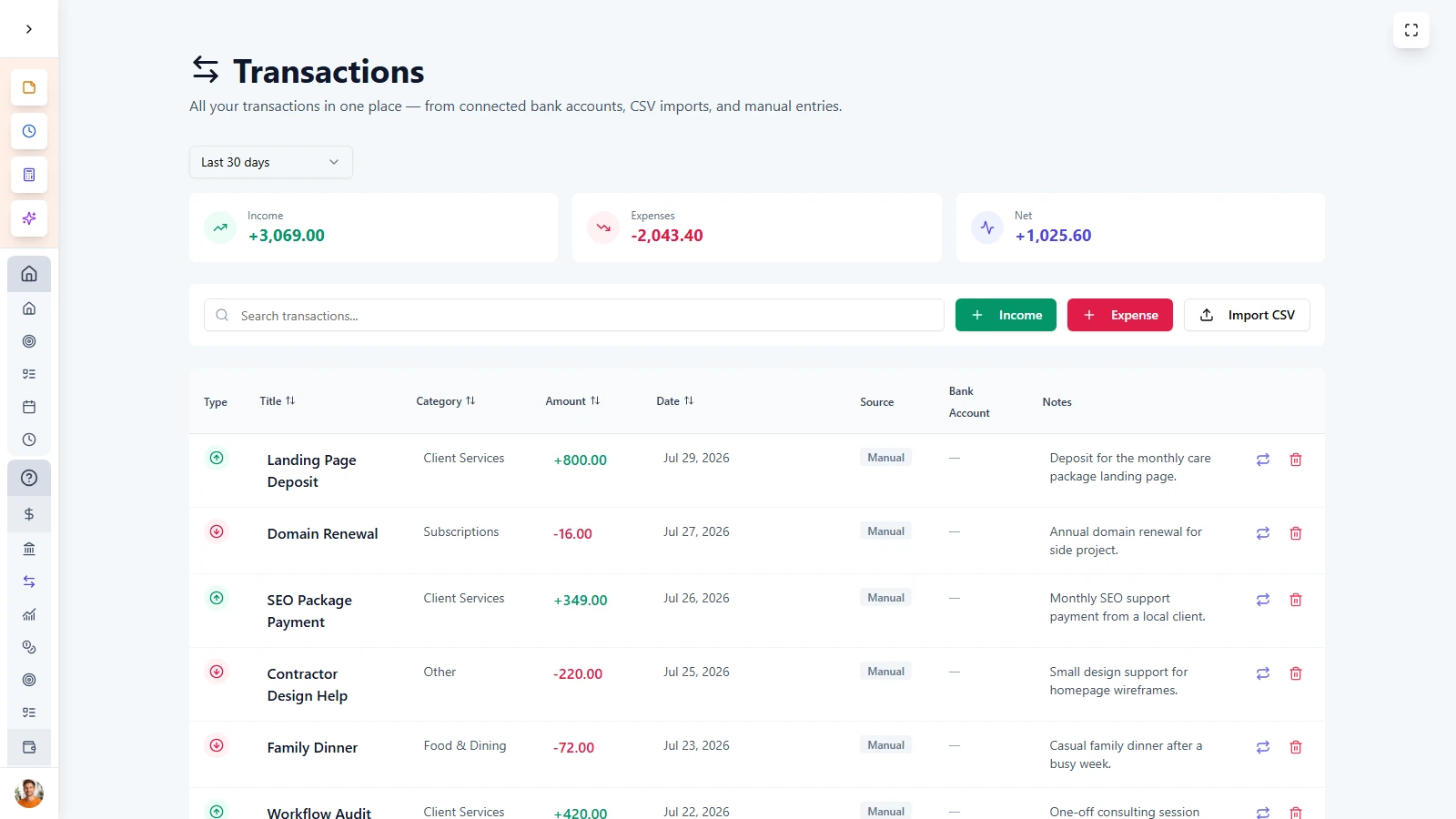Go to the Transactions swap-arrows sidebar item

(x=29, y=581)
